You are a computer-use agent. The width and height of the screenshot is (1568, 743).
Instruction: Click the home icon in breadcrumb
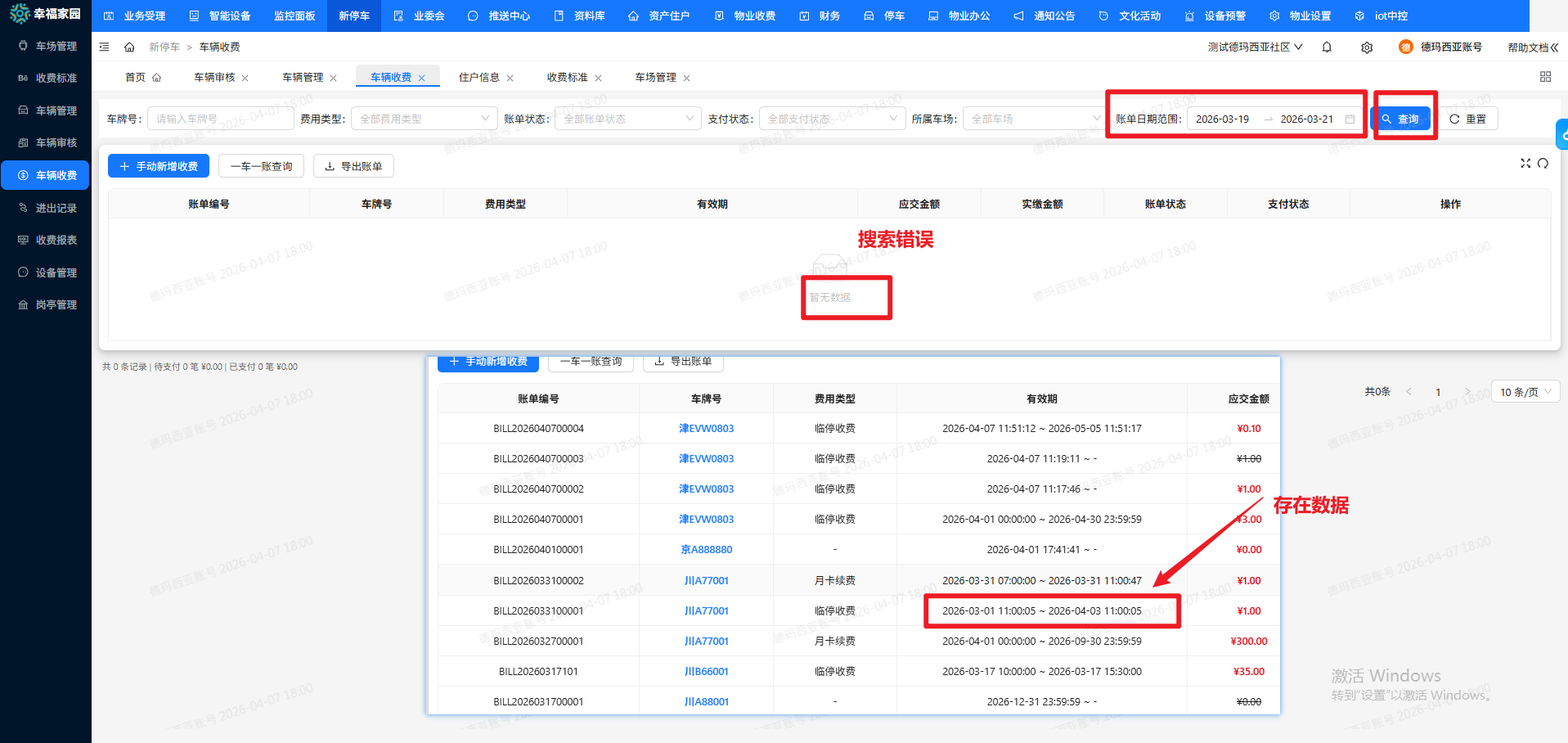click(x=129, y=47)
